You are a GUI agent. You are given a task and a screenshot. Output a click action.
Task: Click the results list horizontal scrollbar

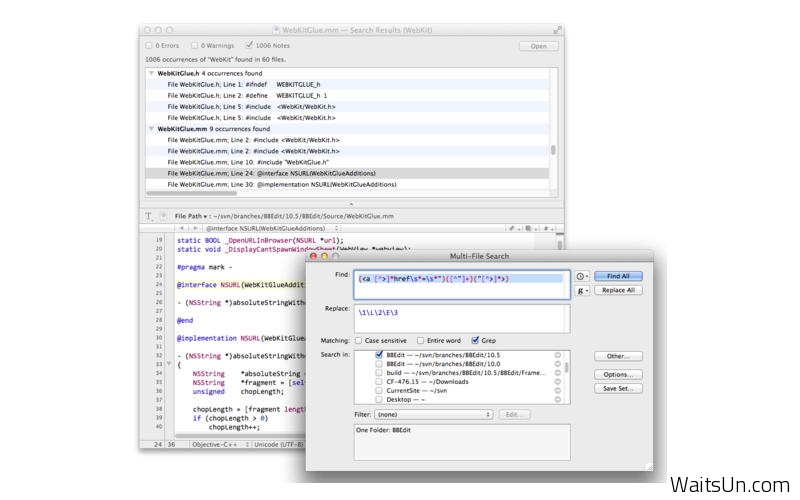tap(191, 193)
